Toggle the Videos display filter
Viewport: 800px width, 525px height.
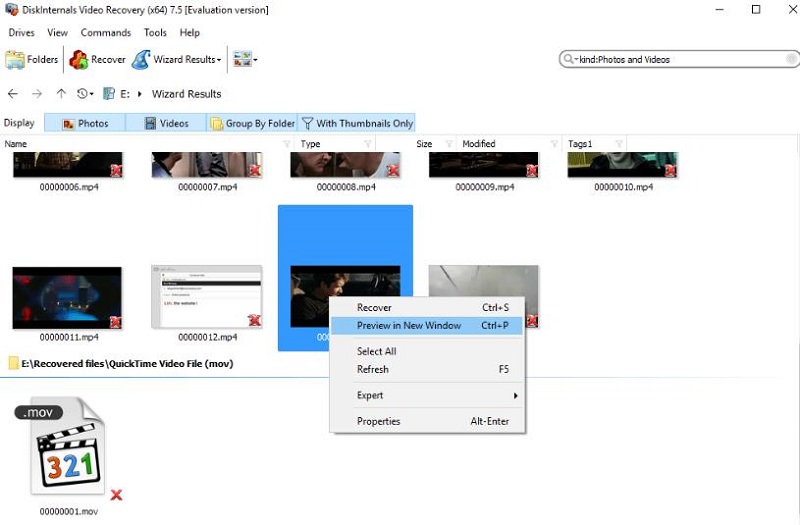(x=166, y=123)
